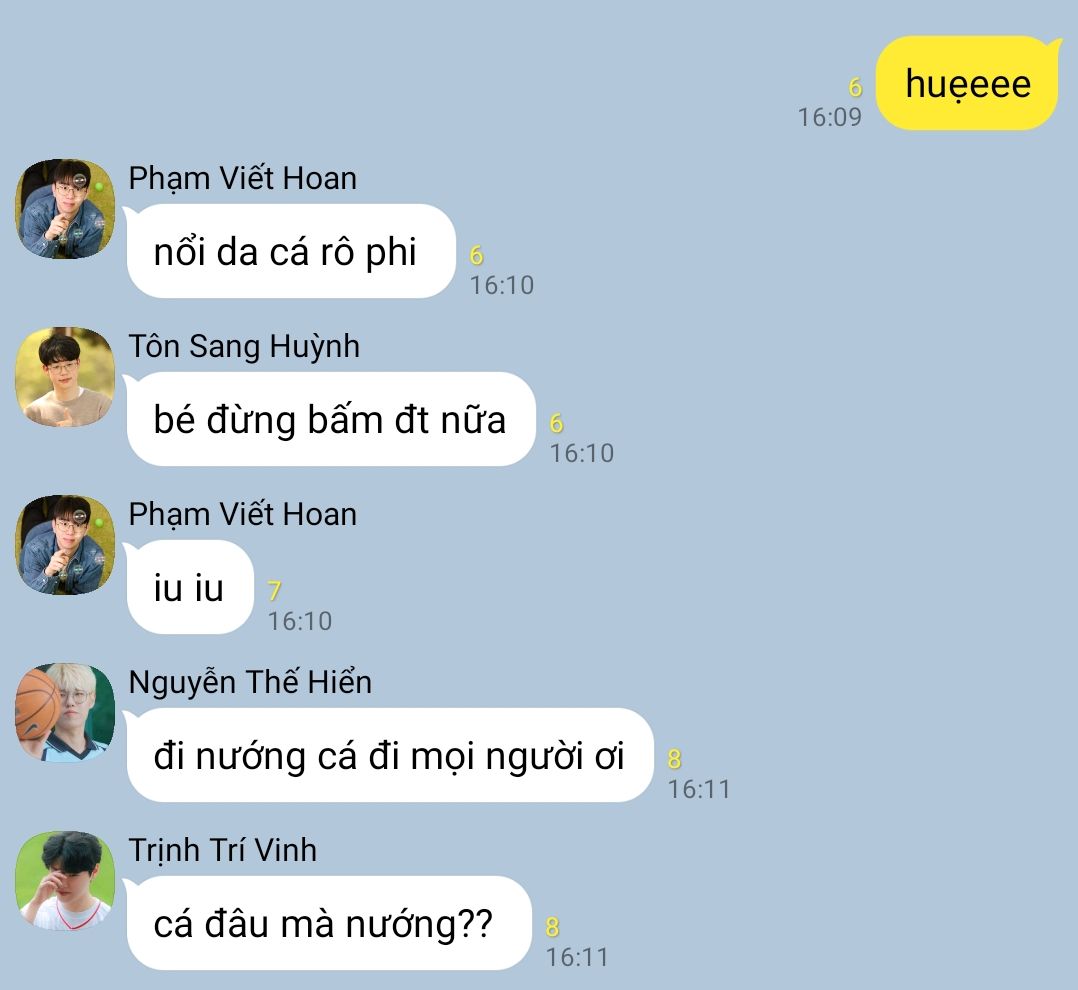Tap the 16:09 timestamp by 'huẹeee'
The image size is (1078, 990).
829,118
